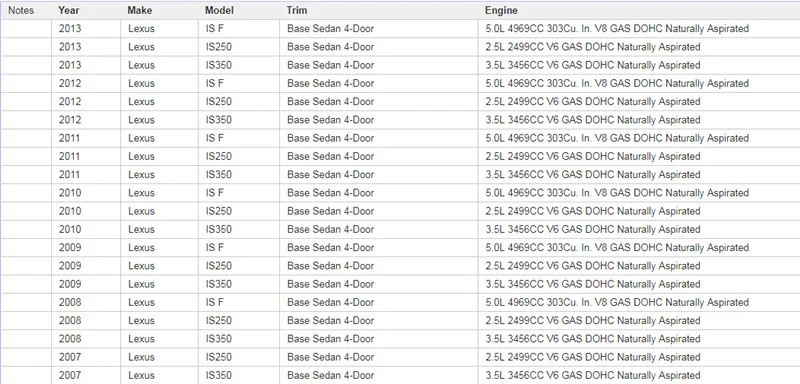Select the 2013 IS250 model cell
Screen dimensions: 800x384
[239, 47]
